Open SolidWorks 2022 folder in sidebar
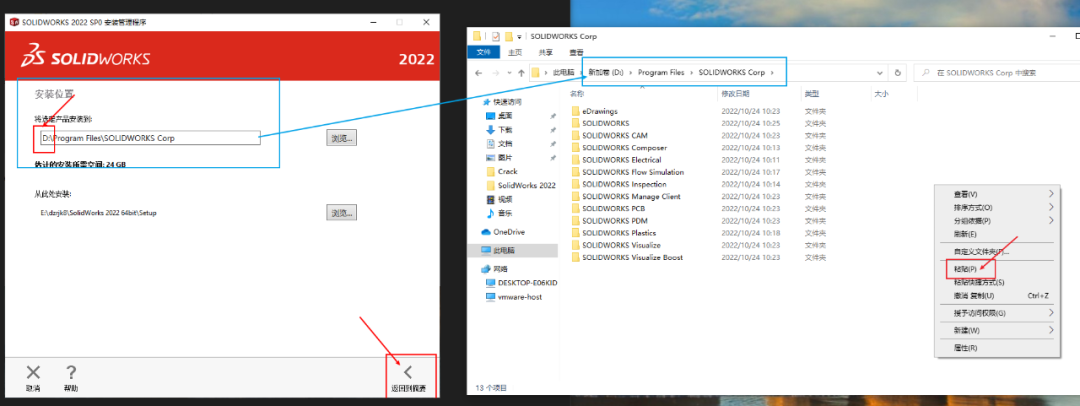The height and width of the screenshot is (406, 1080). point(521,185)
